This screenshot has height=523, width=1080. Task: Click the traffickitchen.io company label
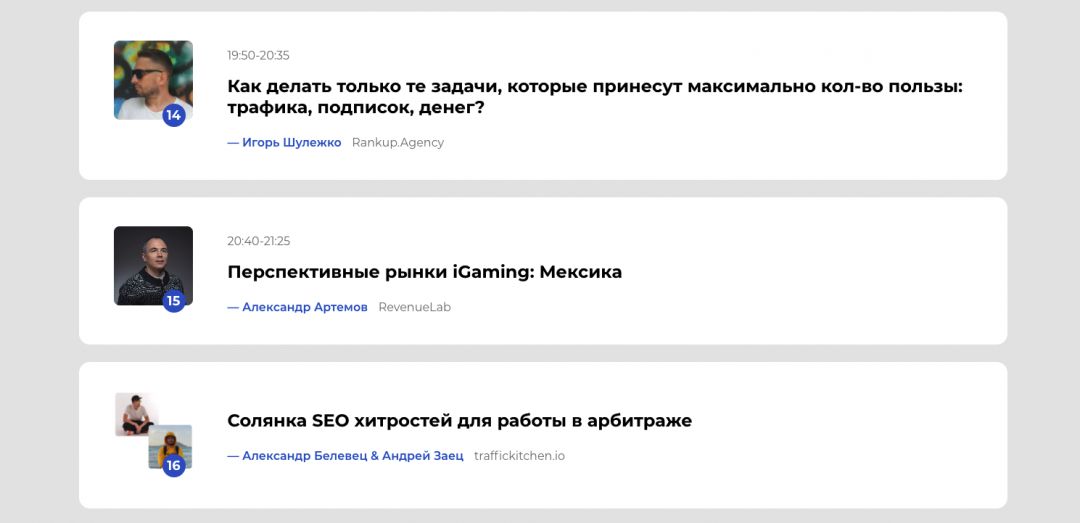coord(519,456)
